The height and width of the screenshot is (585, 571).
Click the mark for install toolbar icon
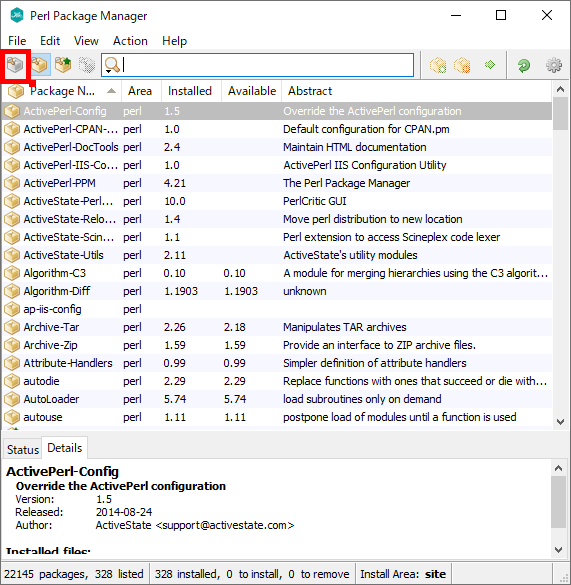tap(438, 65)
